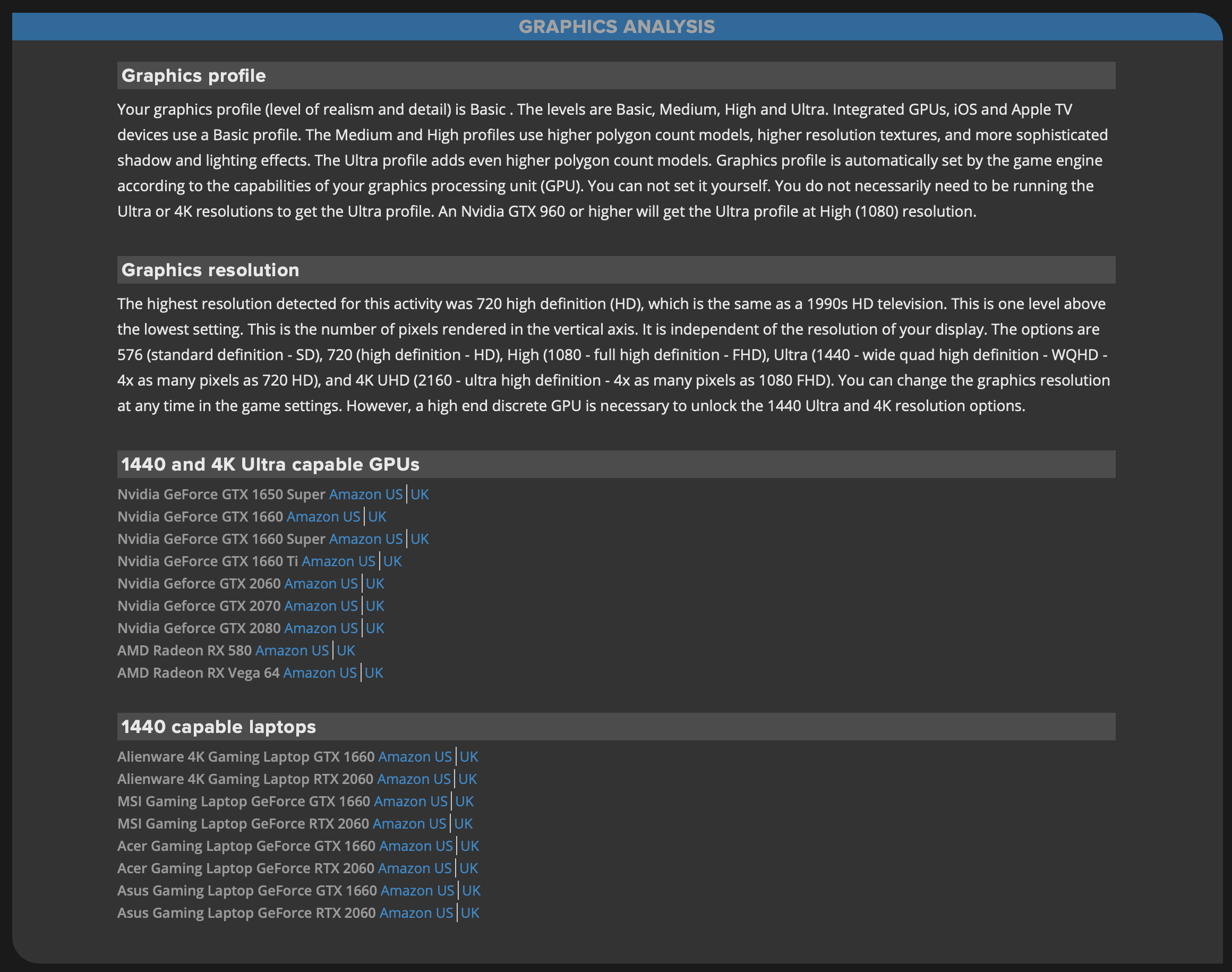Click UK link for Nvidia GTX 1660
This screenshot has height=972, width=1232.
[377, 517]
